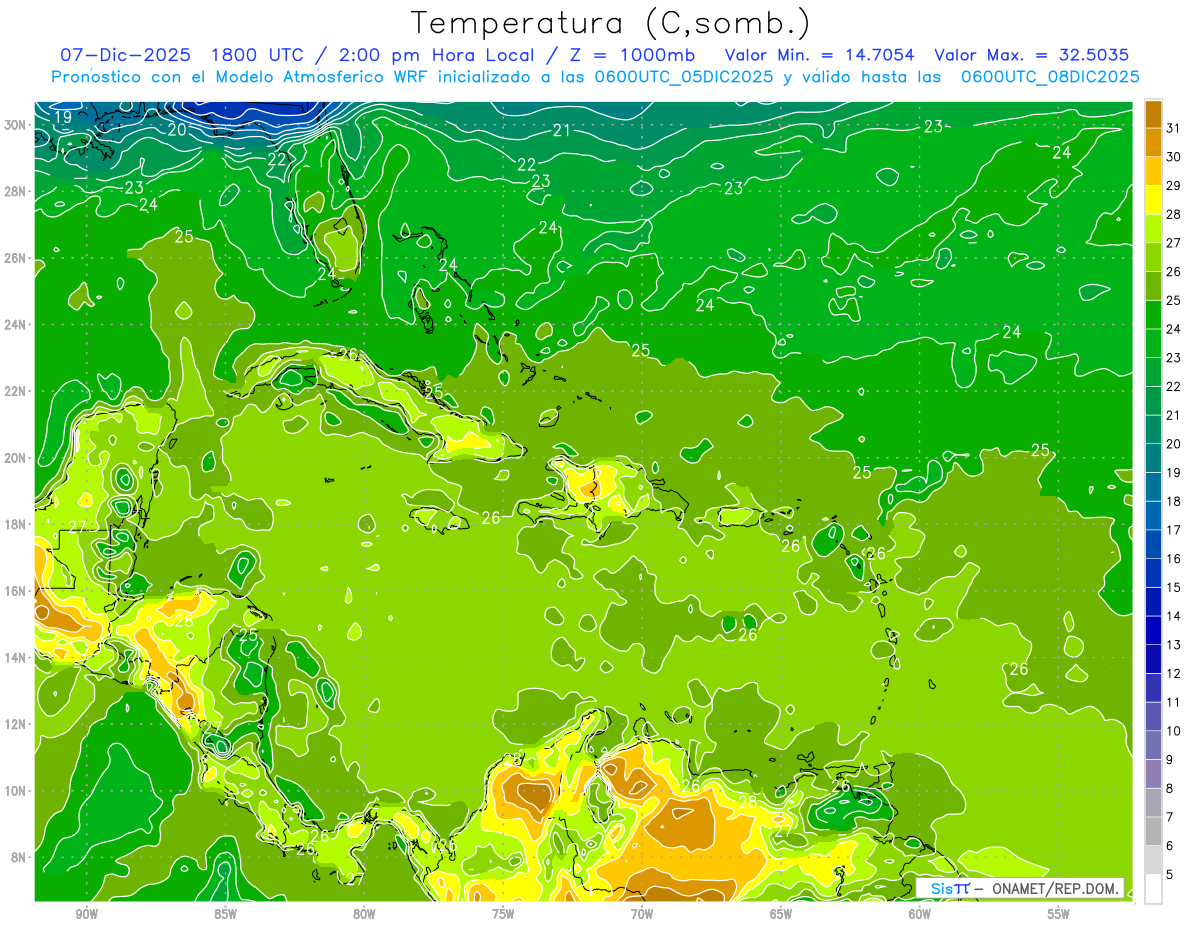
Task: Click the "21" contour label on the map
Action: pyautogui.click(x=561, y=130)
